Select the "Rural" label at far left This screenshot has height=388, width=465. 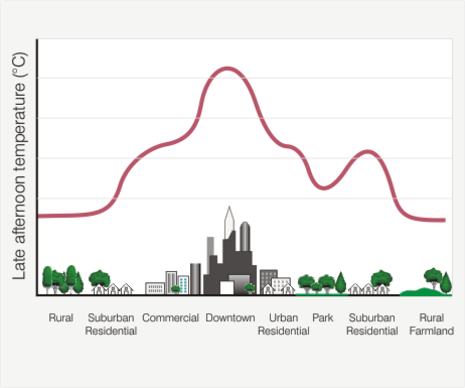click(x=61, y=318)
